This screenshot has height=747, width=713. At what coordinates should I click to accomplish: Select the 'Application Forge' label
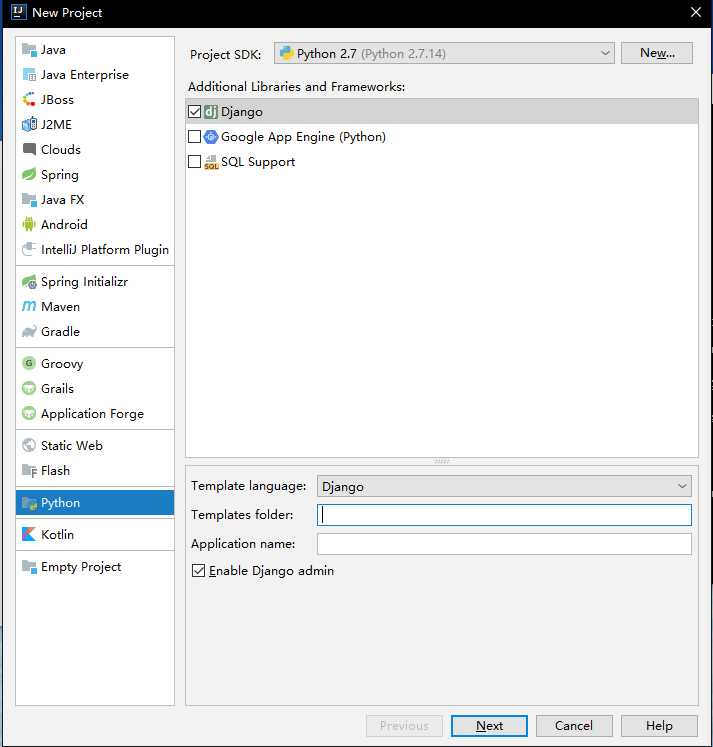[x=92, y=414]
